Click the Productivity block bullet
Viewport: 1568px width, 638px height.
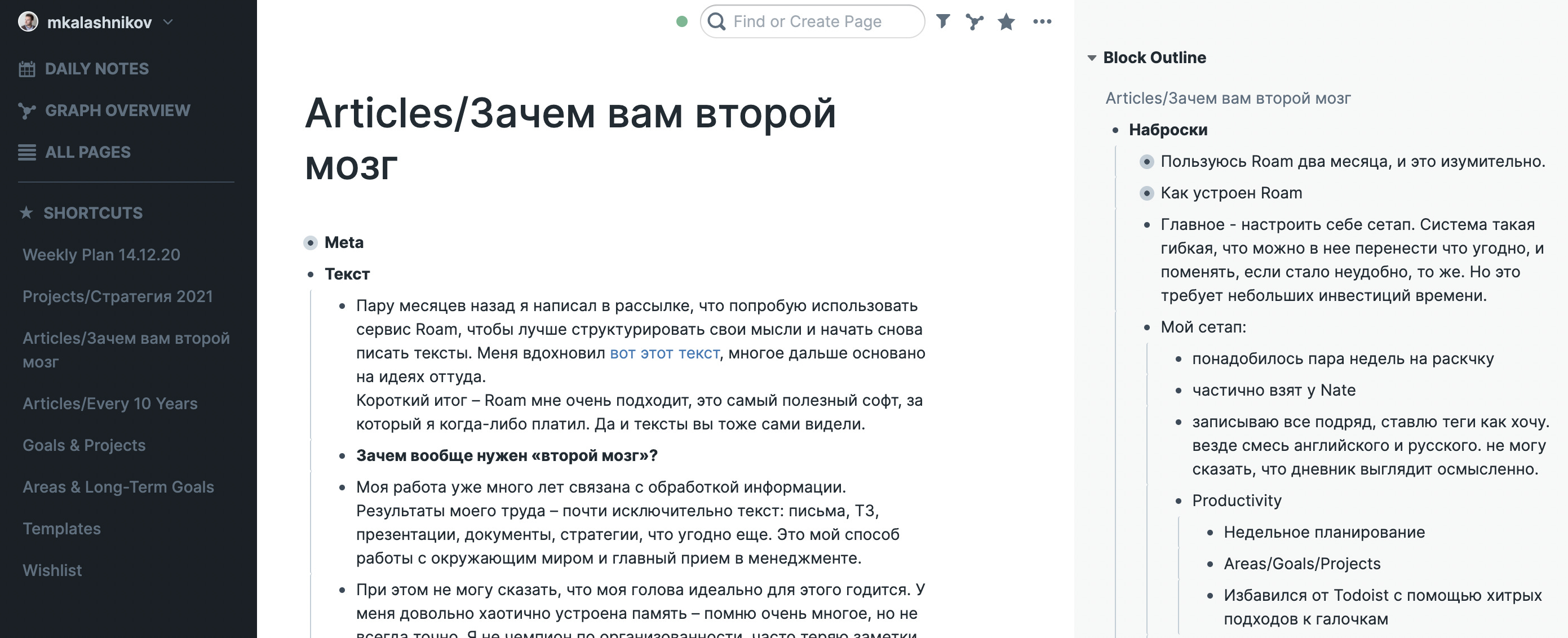coord(1179,501)
